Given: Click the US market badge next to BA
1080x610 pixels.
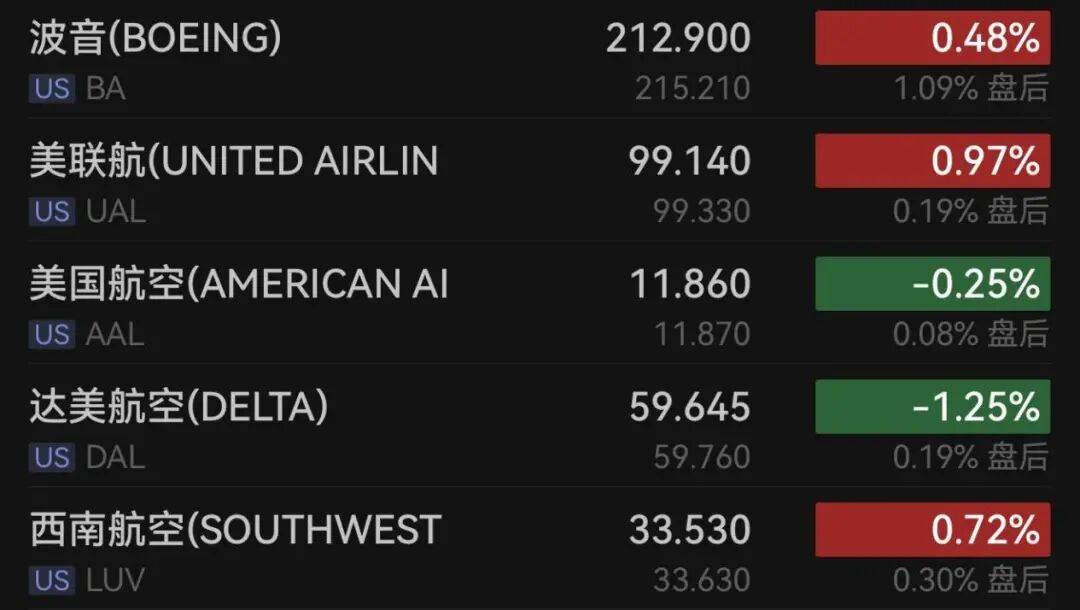Looking at the screenshot, I should pyautogui.click(x=52, y=89).
